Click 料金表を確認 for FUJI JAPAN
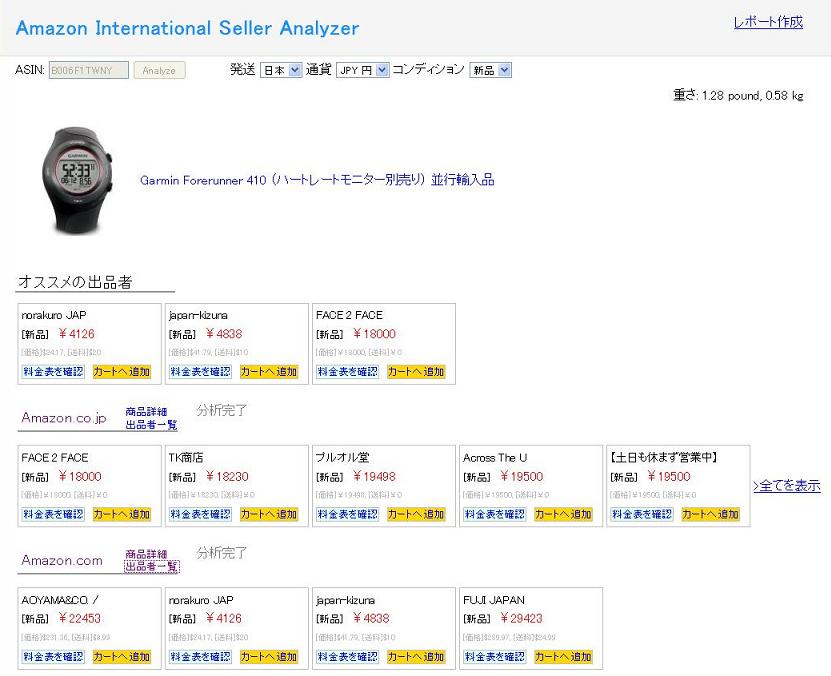Screen dimensions: 831x676 [x=495, y=657]
